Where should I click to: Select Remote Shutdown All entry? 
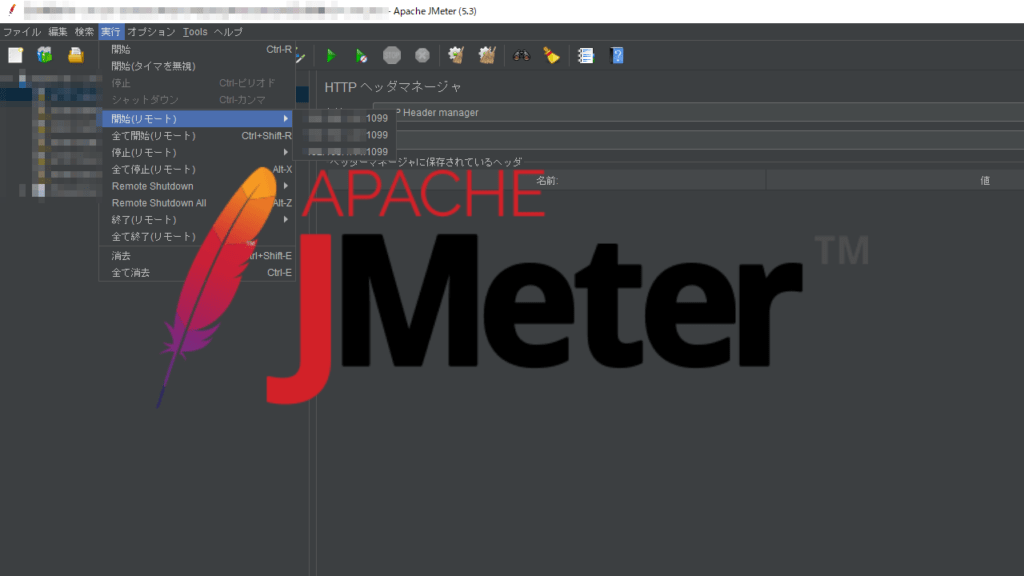[x=197, y=203]
